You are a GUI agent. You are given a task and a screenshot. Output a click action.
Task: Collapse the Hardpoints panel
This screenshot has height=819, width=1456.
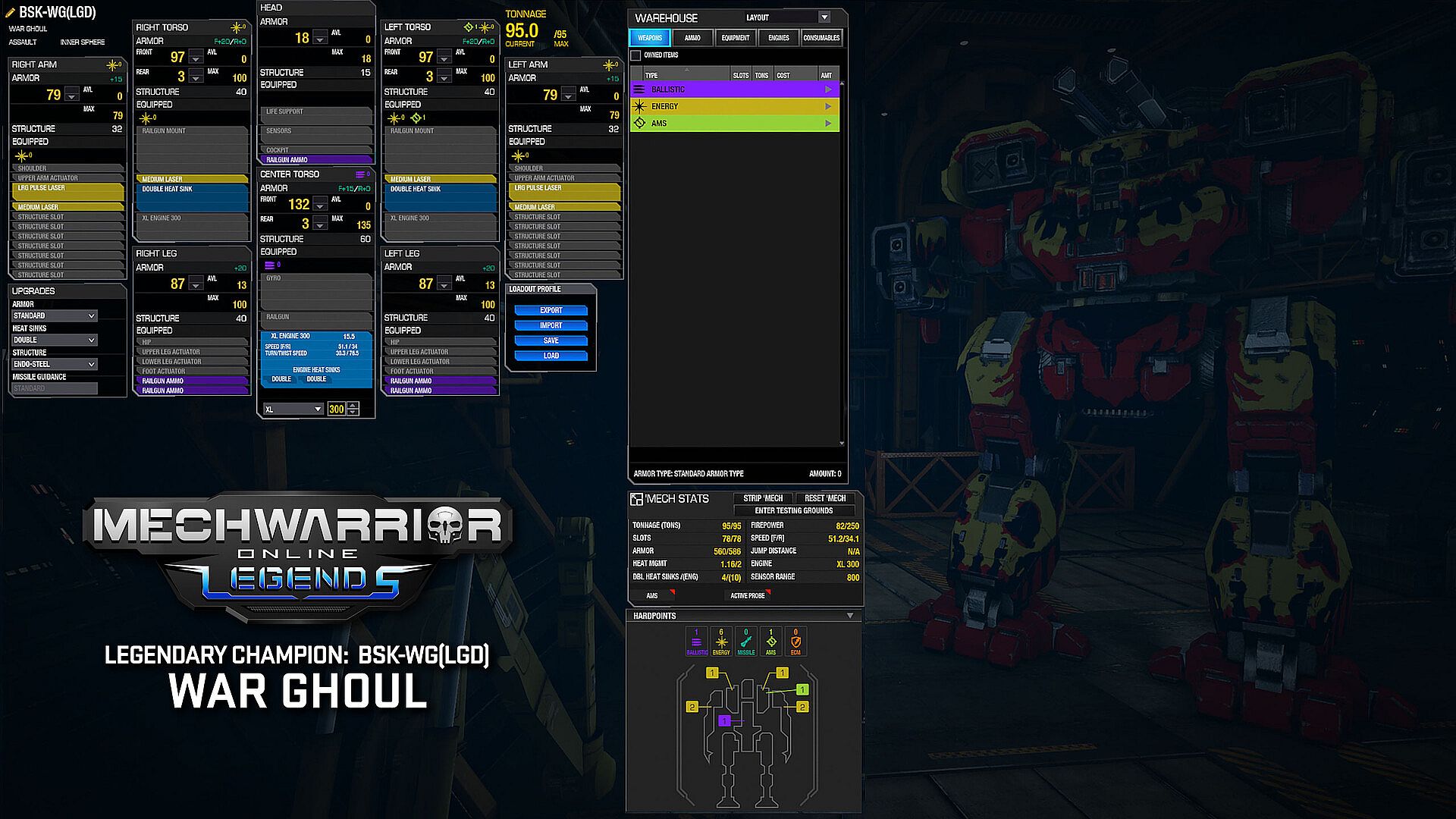click(850, 616)
